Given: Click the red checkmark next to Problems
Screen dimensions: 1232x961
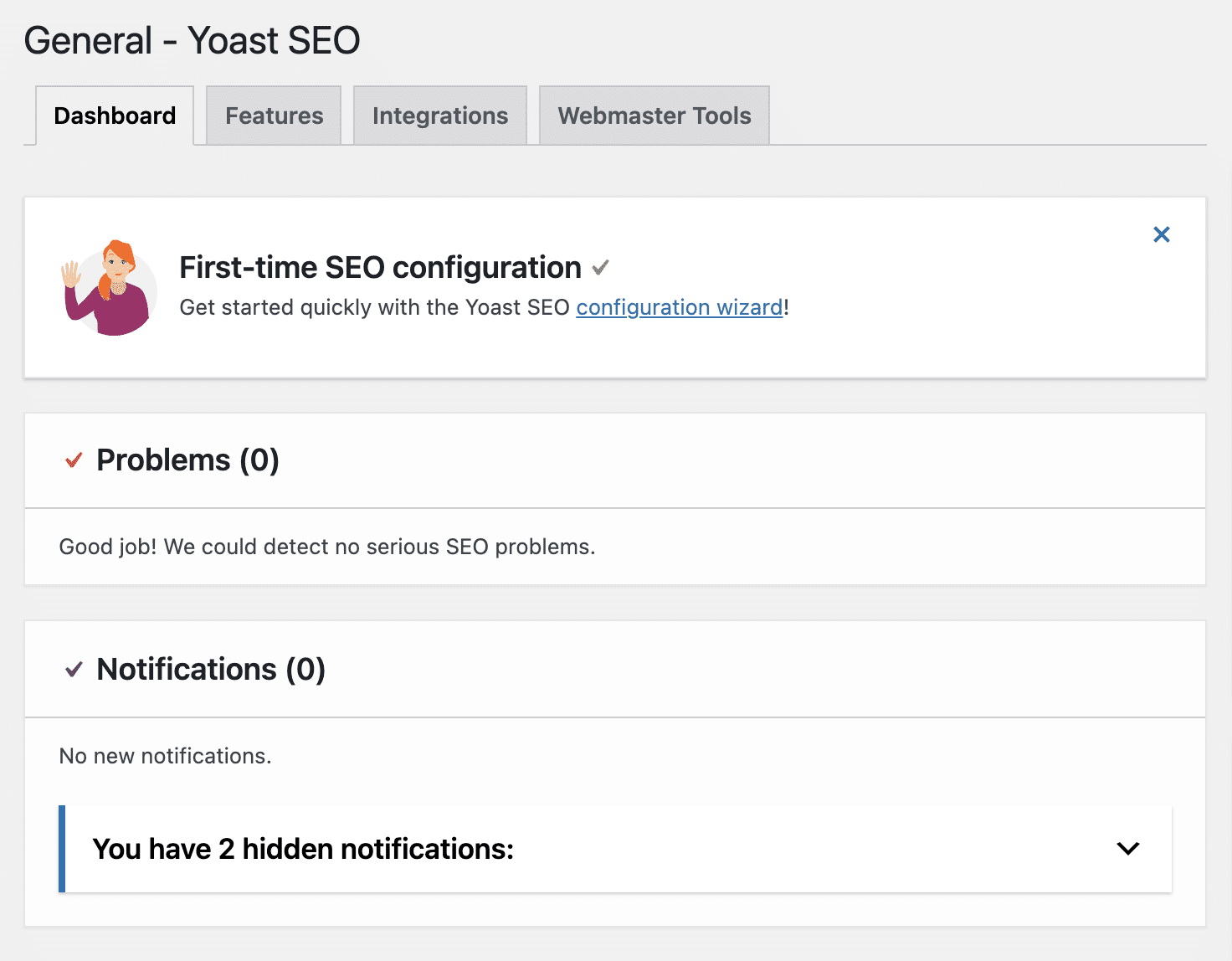Looking at the screenshot, I should (x=74, y=460).
